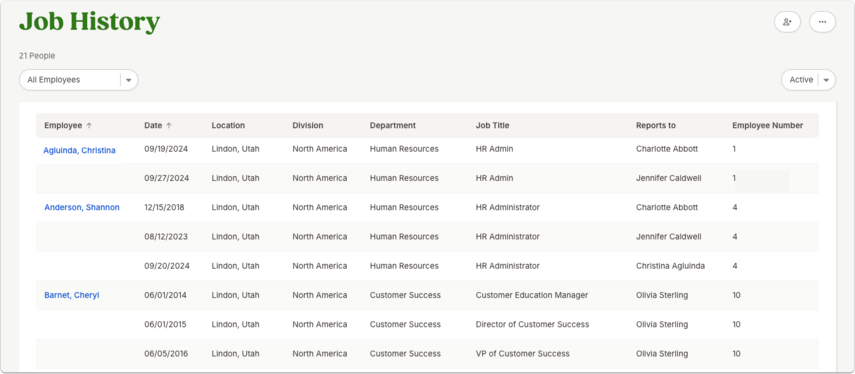This screenshot has width=855, height=374.
Task: Open Agluinda, Christina employee link
Action: point(80,150)
